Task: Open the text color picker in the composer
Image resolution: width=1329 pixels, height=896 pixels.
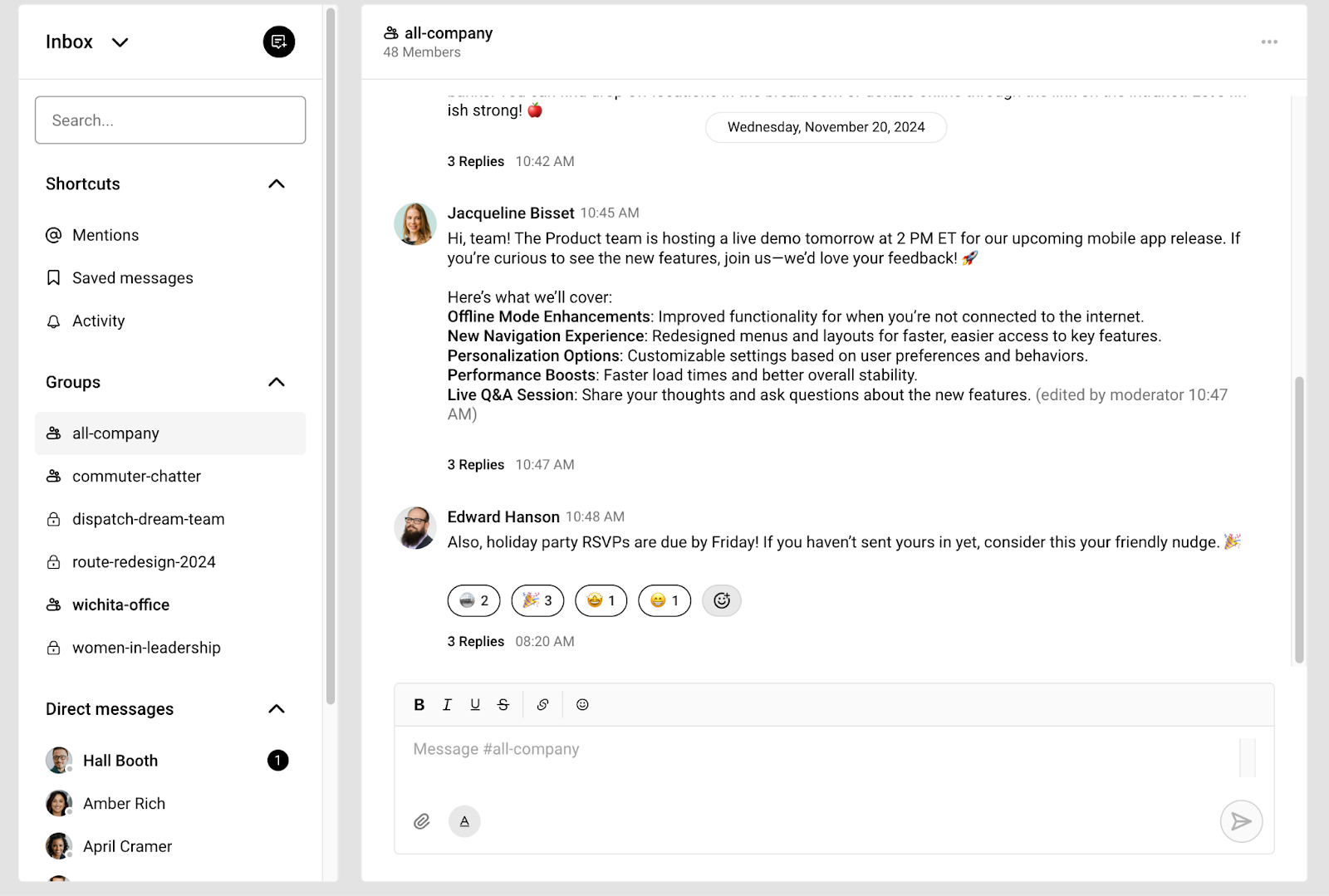Action: click(464, 821)
